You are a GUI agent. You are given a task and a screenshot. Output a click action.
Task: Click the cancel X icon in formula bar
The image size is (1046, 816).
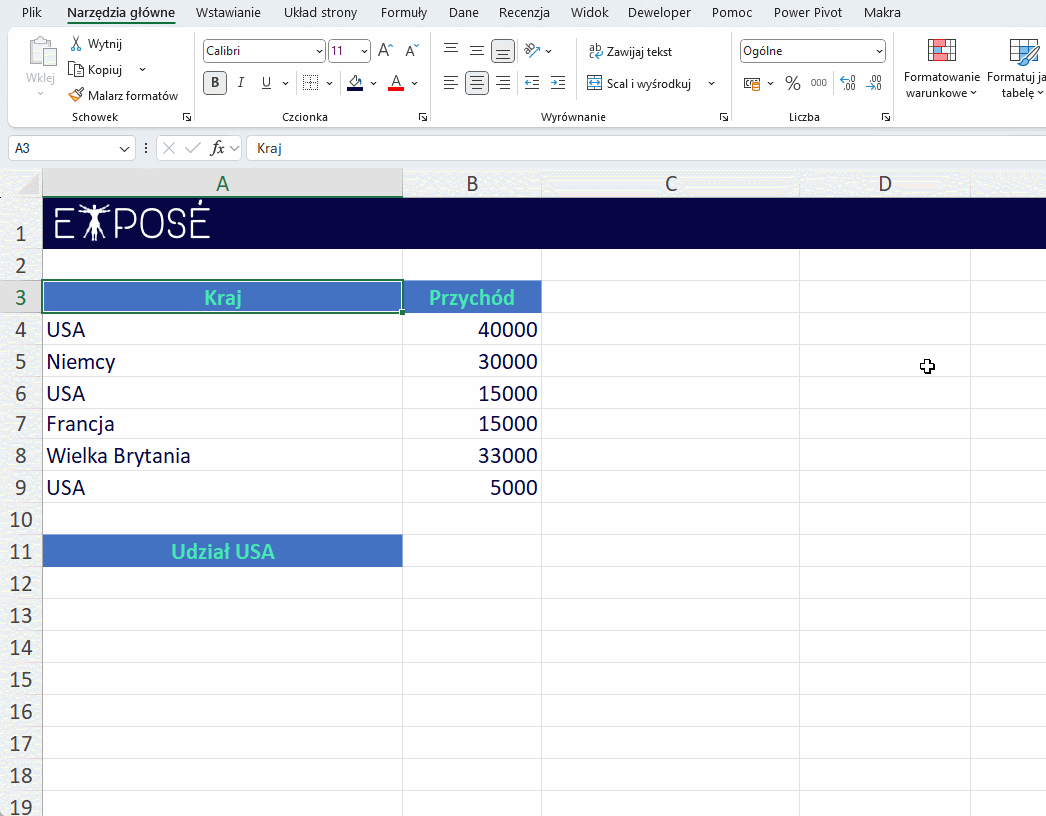click(x=169, y=148)
